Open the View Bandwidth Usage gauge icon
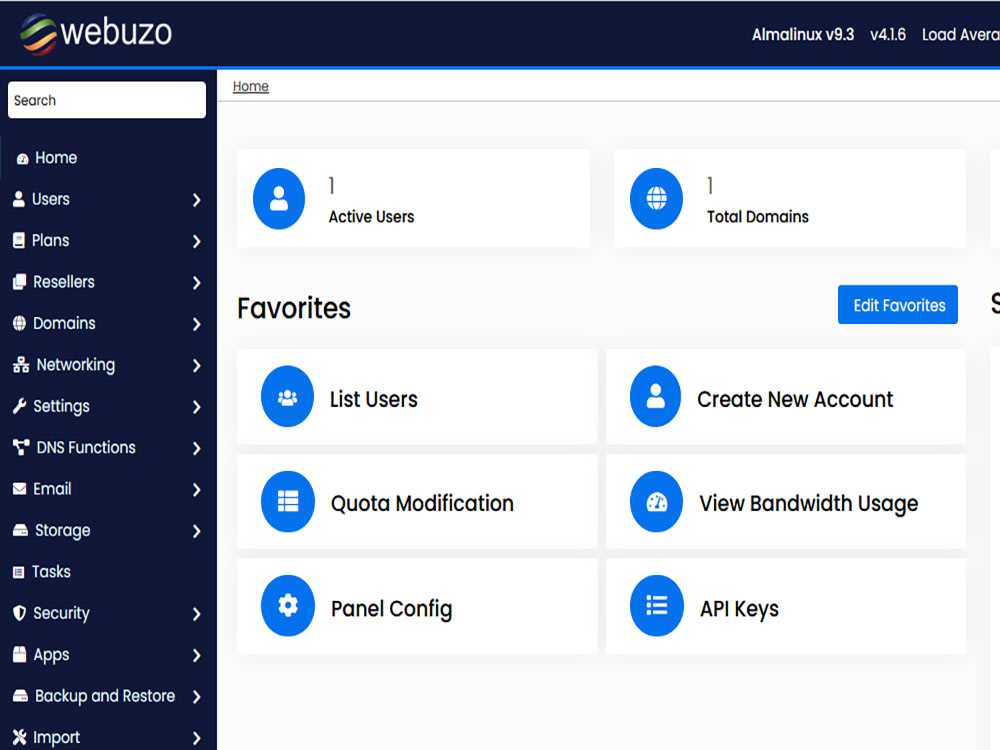Image resolution: width=1000 pixels, height=750 pixels. [x=655, y=502]
